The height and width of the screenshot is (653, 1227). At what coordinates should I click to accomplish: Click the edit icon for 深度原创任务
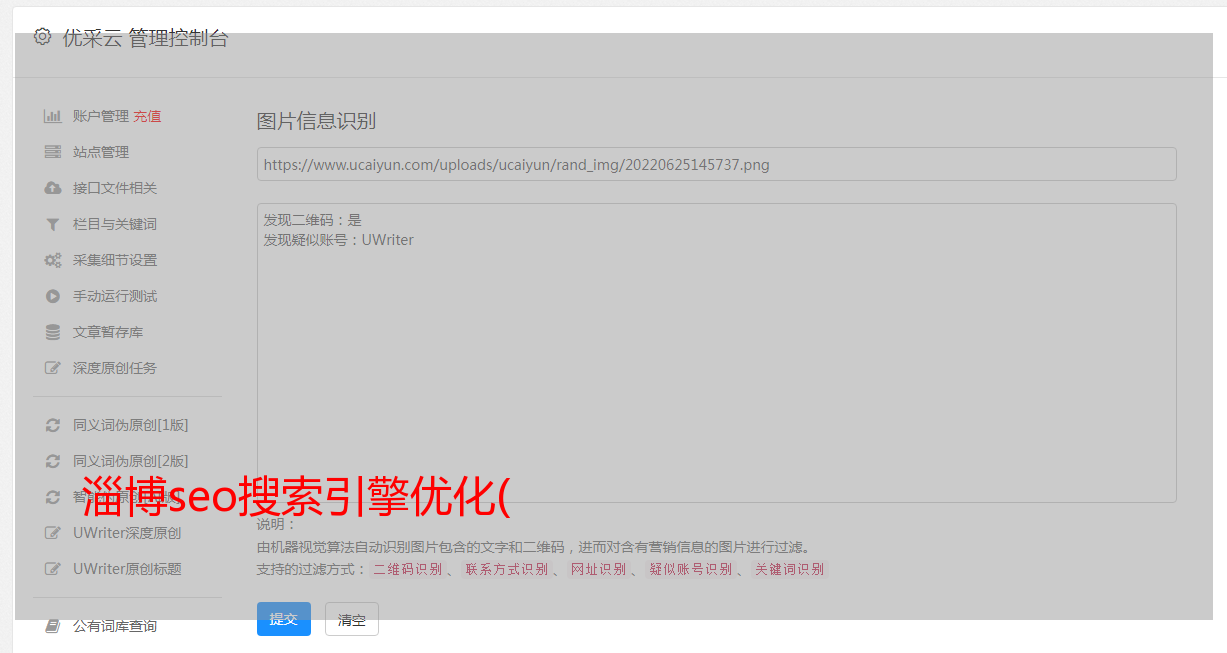point(53,368)
